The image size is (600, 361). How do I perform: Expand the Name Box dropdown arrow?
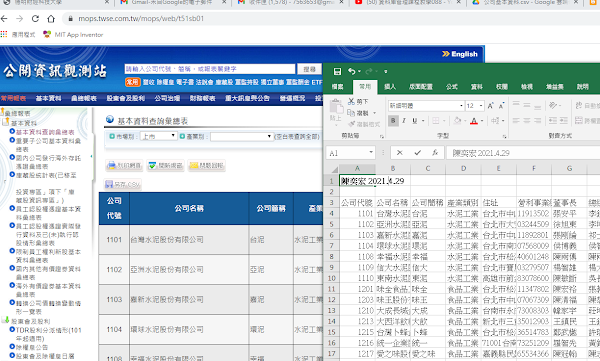tap(371, 153)
